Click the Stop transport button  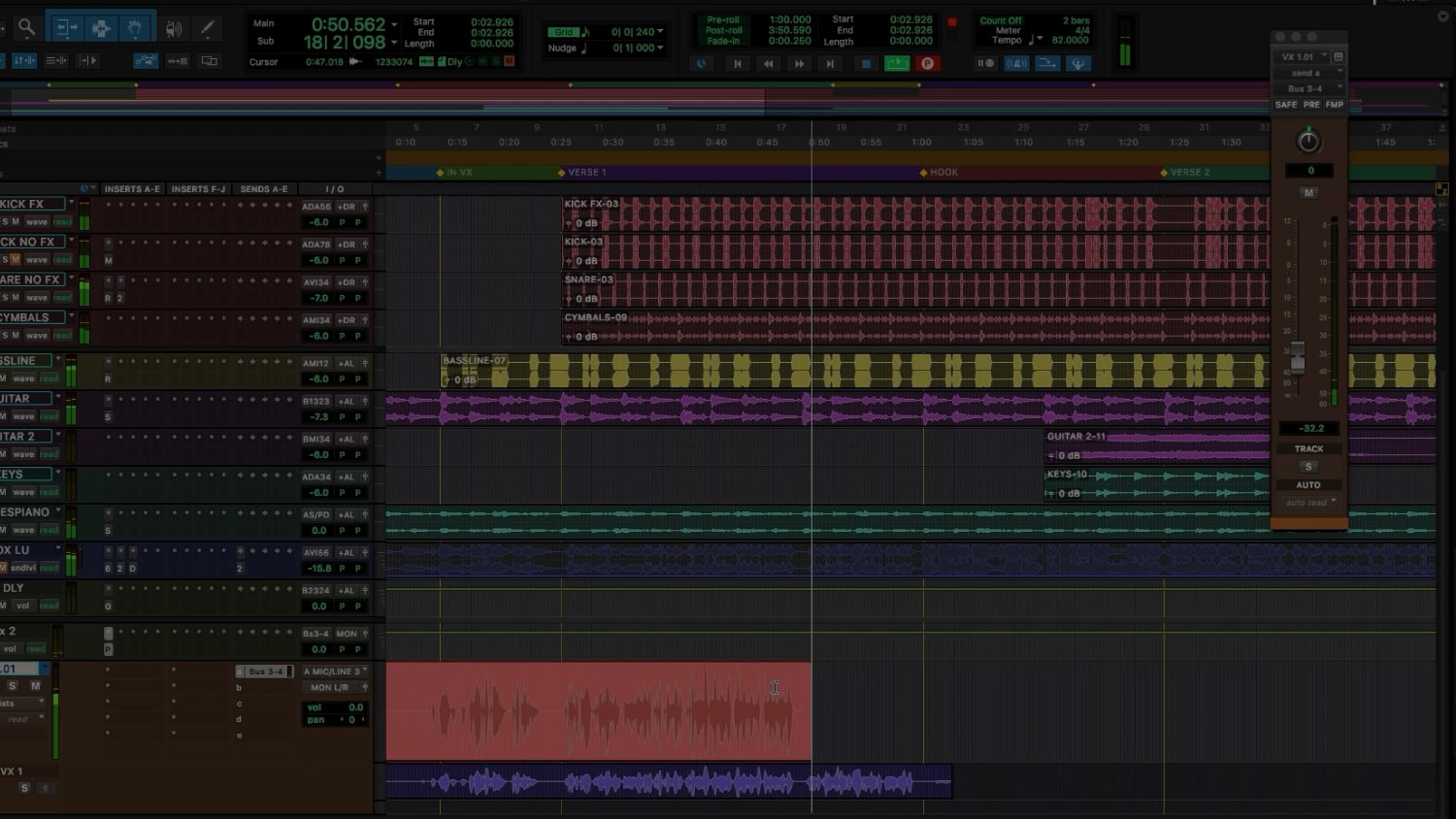point(867,64)
